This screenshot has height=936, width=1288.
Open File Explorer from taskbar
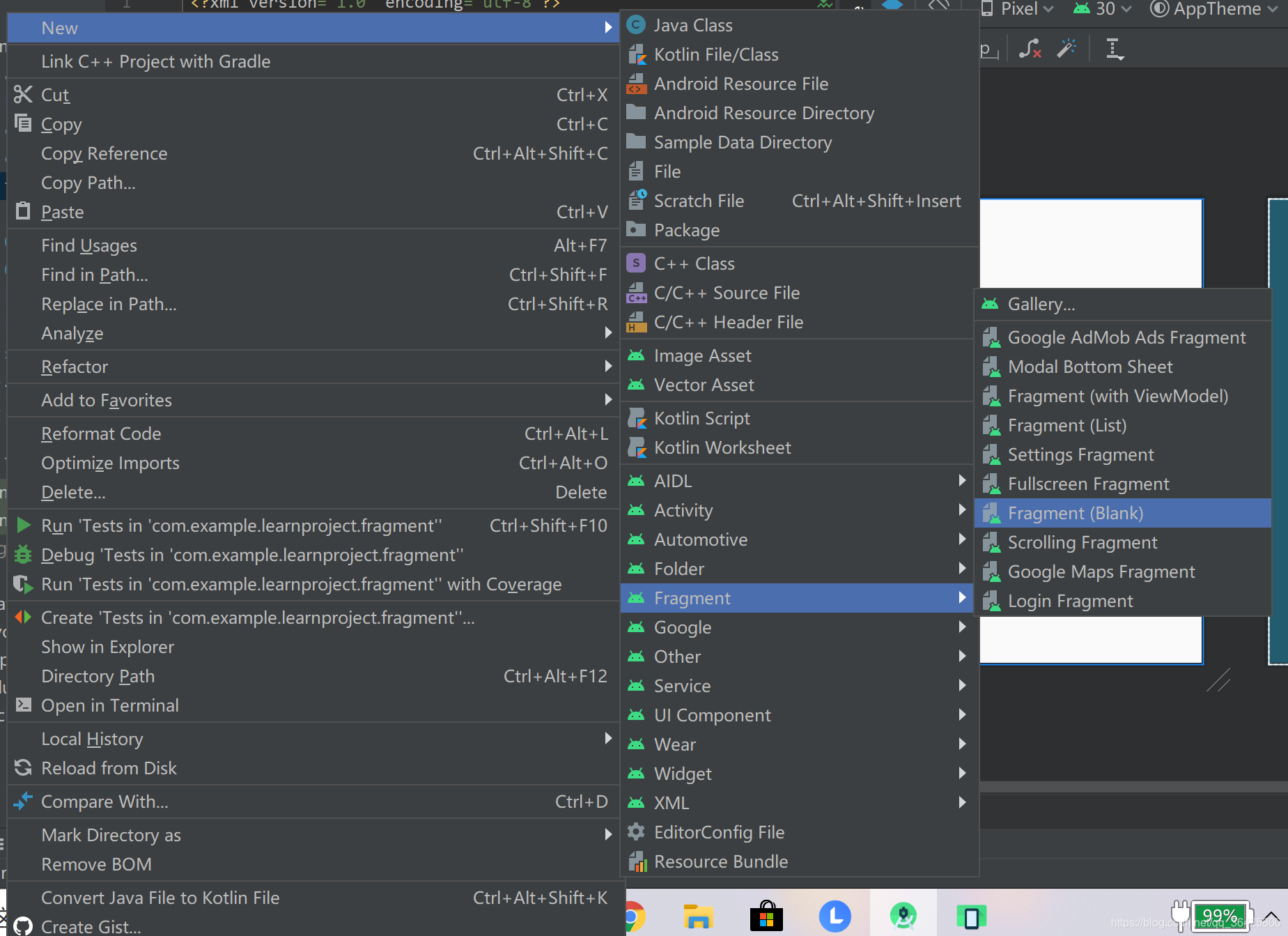(x=698, y=916)
